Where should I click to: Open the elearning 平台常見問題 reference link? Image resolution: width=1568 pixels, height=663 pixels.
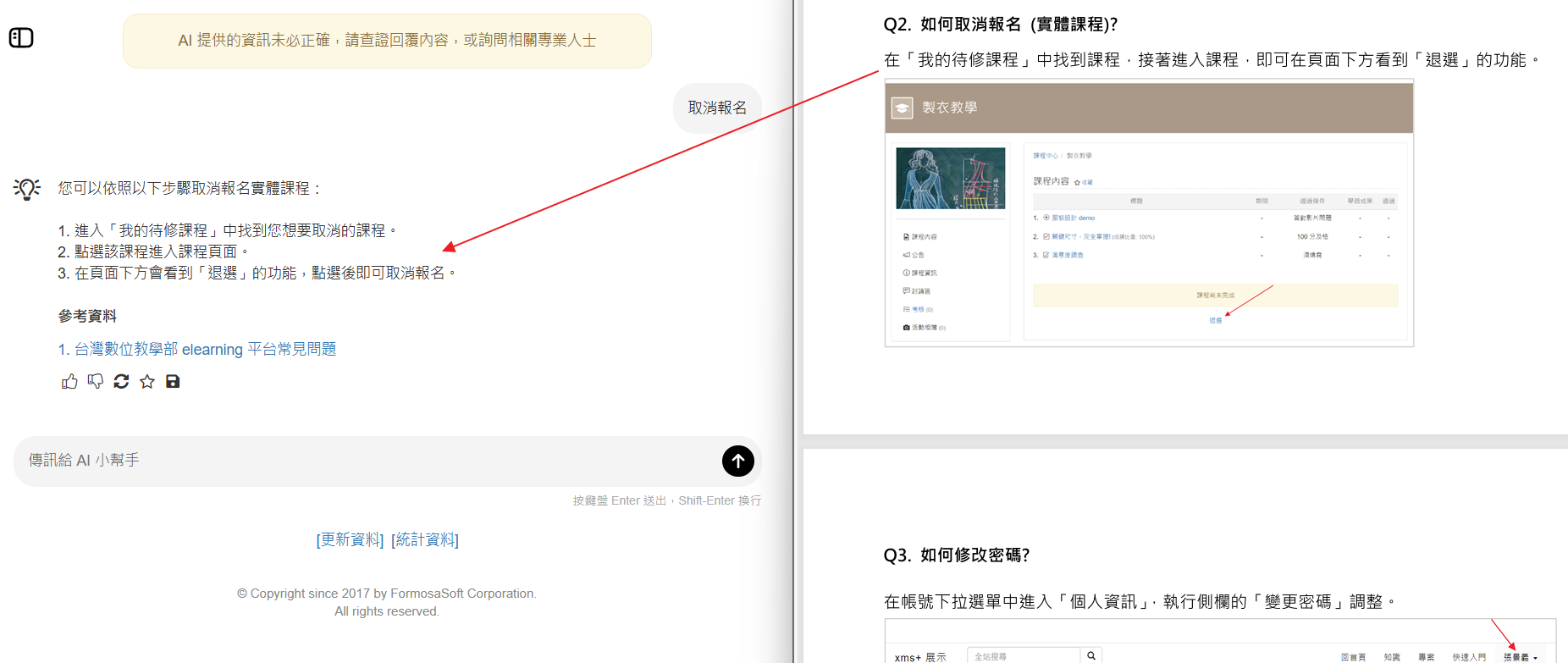pos(204,349)
